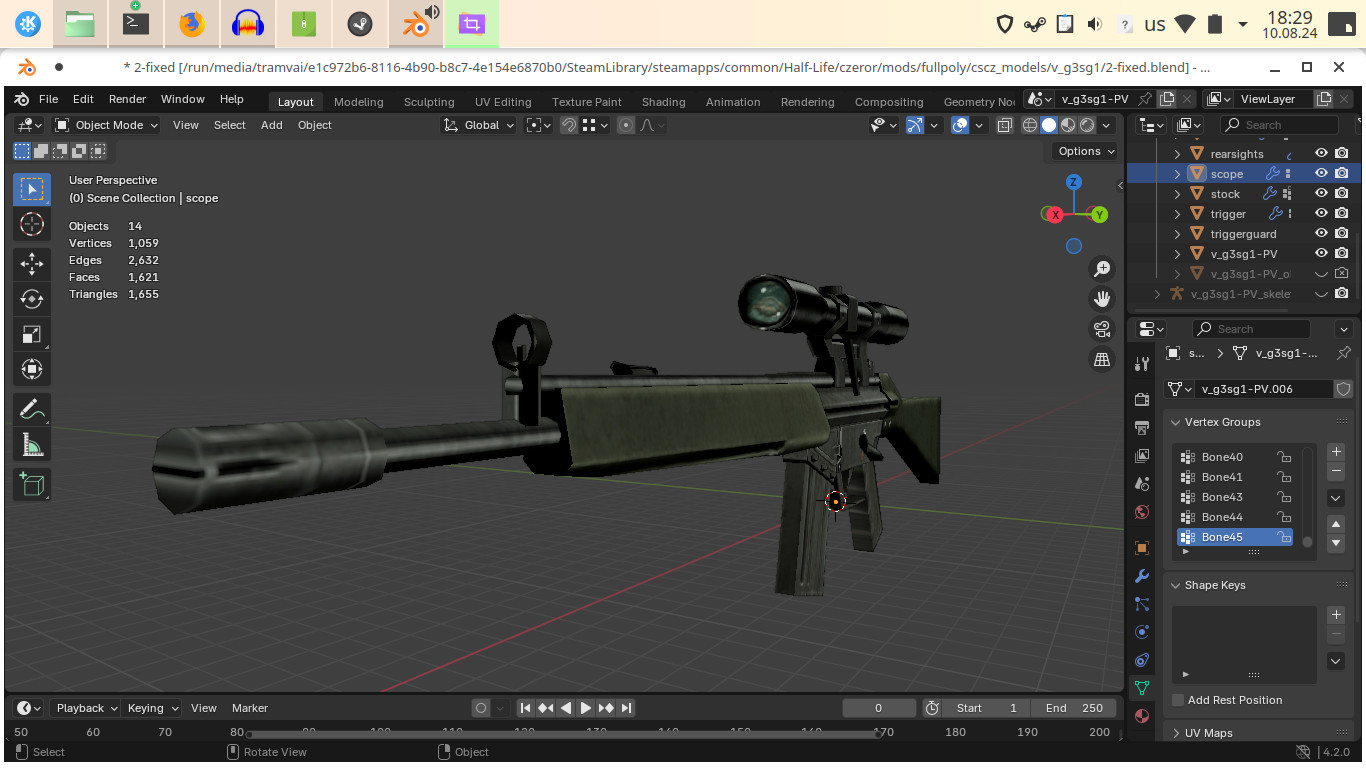The image size is (1366, 768).
Task: Expand the UV Maps panel
Action: 1177,733
